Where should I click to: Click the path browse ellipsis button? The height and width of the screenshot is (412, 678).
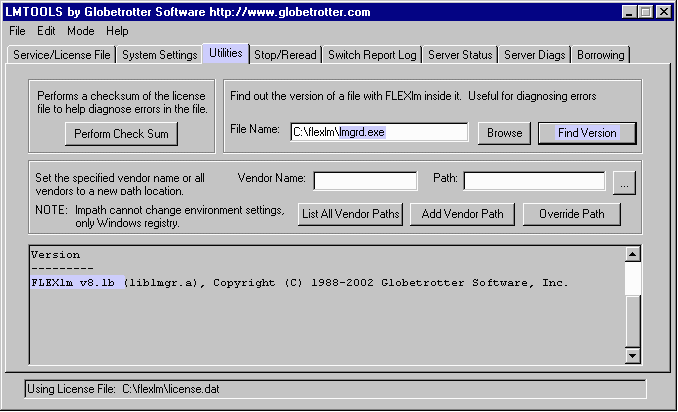(x=624, y=183)
